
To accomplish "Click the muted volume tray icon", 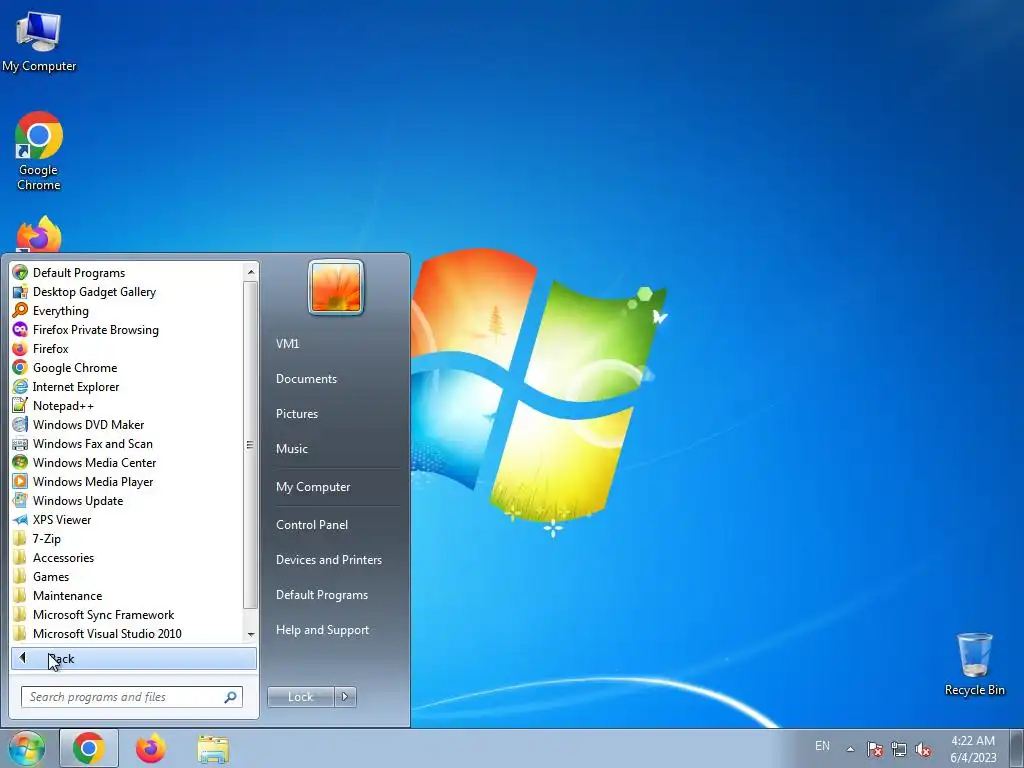I will click(923, 749).
